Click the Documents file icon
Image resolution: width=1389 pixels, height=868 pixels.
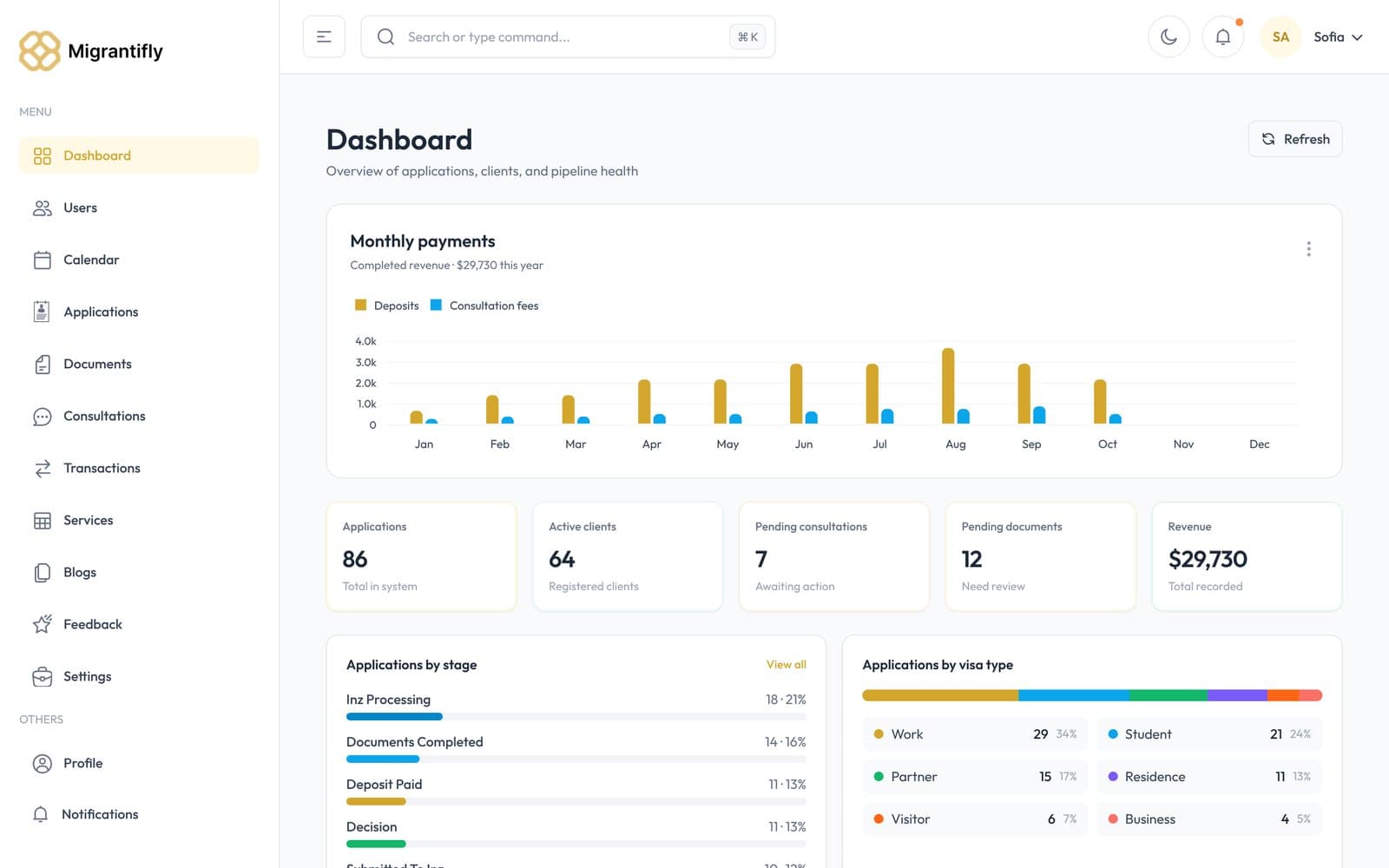(x=42, y=364)
